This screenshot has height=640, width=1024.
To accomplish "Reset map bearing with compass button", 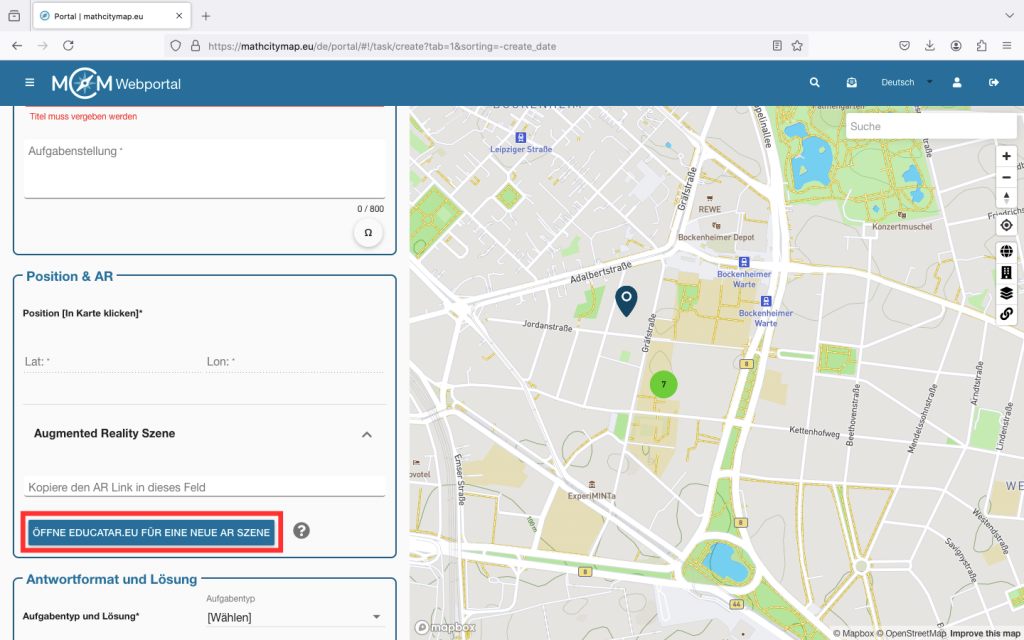I will (x=1006, y=198).
